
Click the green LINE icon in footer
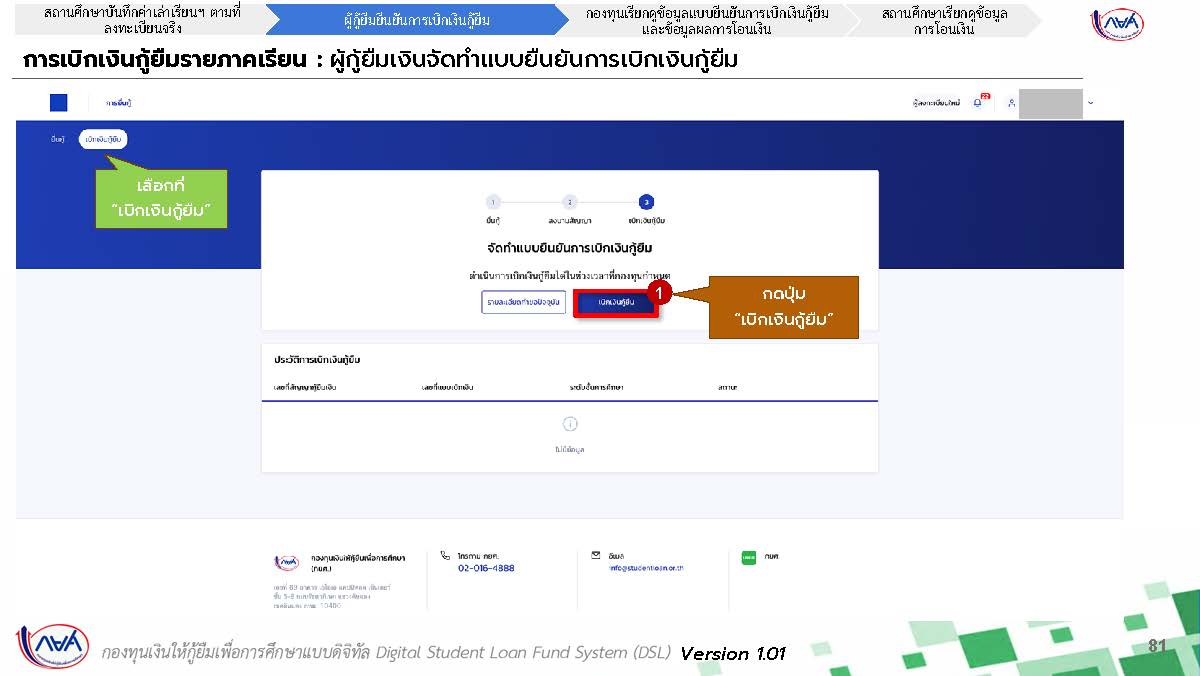(748, 557)
